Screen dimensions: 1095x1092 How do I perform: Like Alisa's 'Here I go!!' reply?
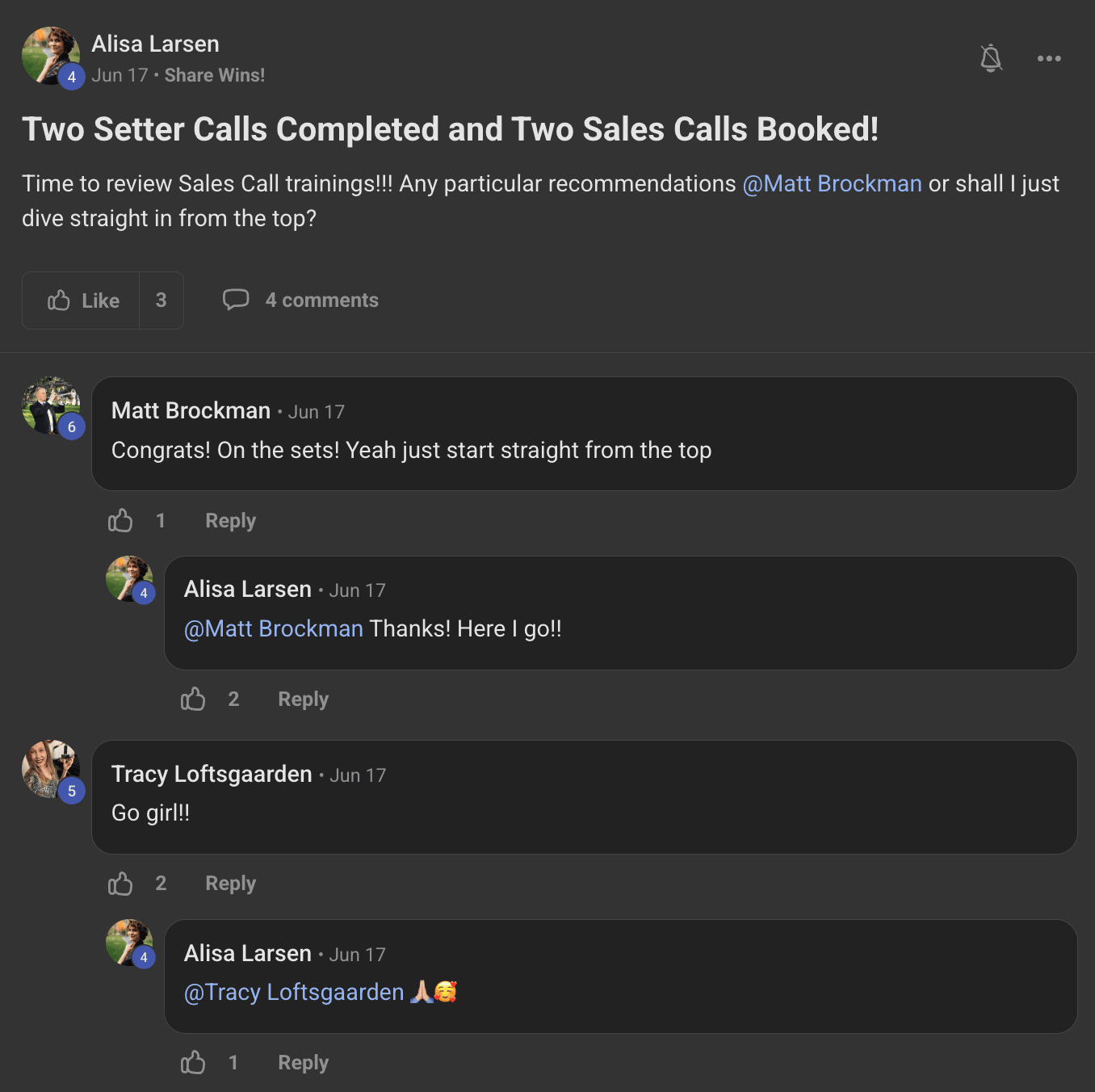[193, 699]
